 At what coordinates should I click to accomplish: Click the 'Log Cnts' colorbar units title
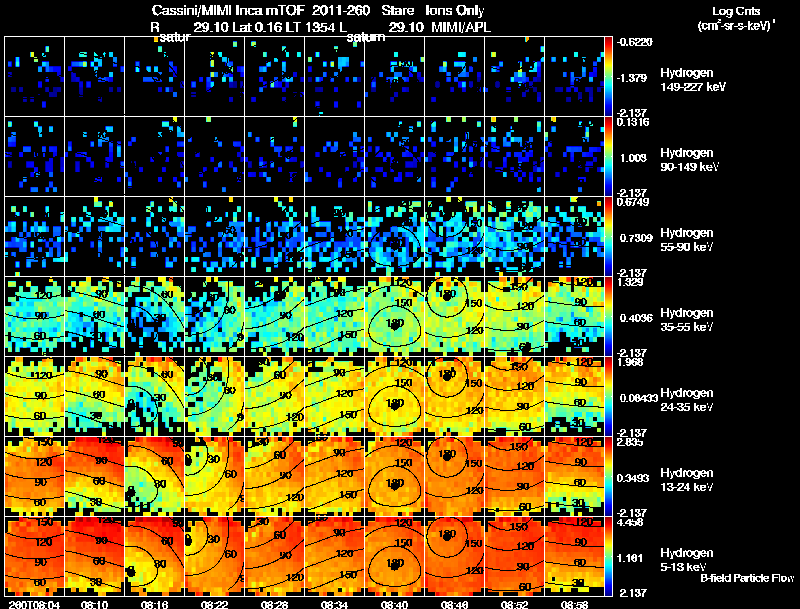click(735, 11)
